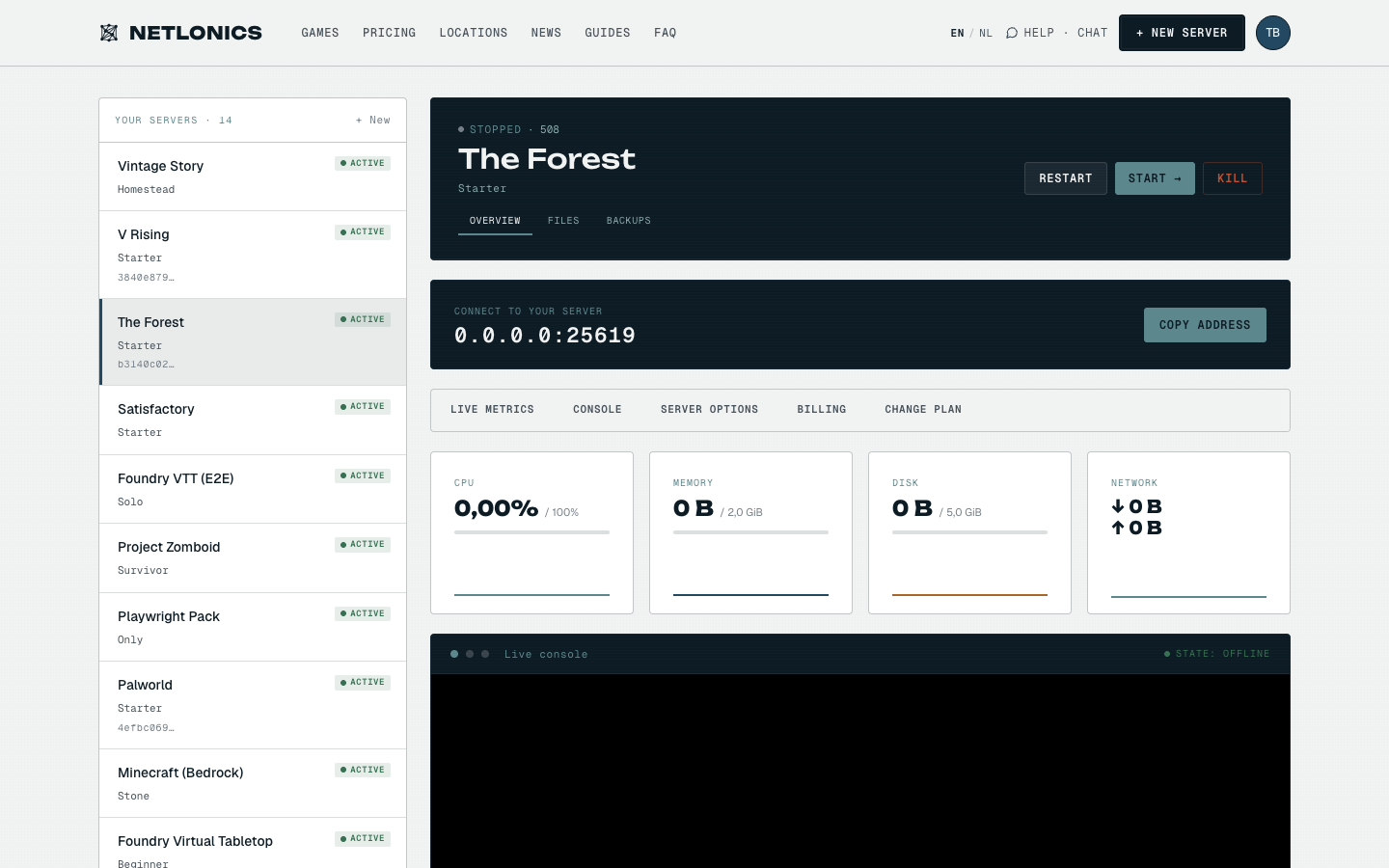Switch to the Files tab
1389x868 pixels.
tap(563, 221)
